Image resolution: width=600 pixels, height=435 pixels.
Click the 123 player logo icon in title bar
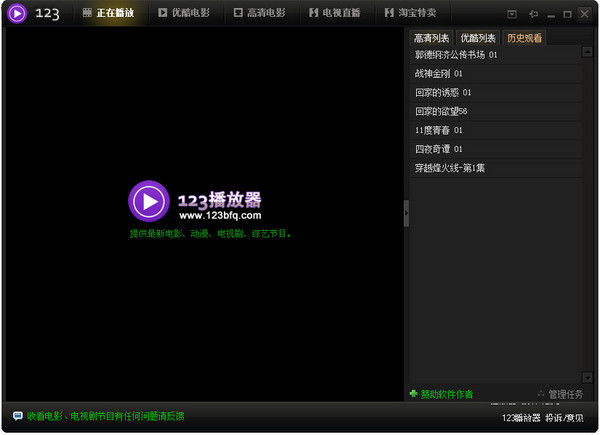(x=17, y=13)
